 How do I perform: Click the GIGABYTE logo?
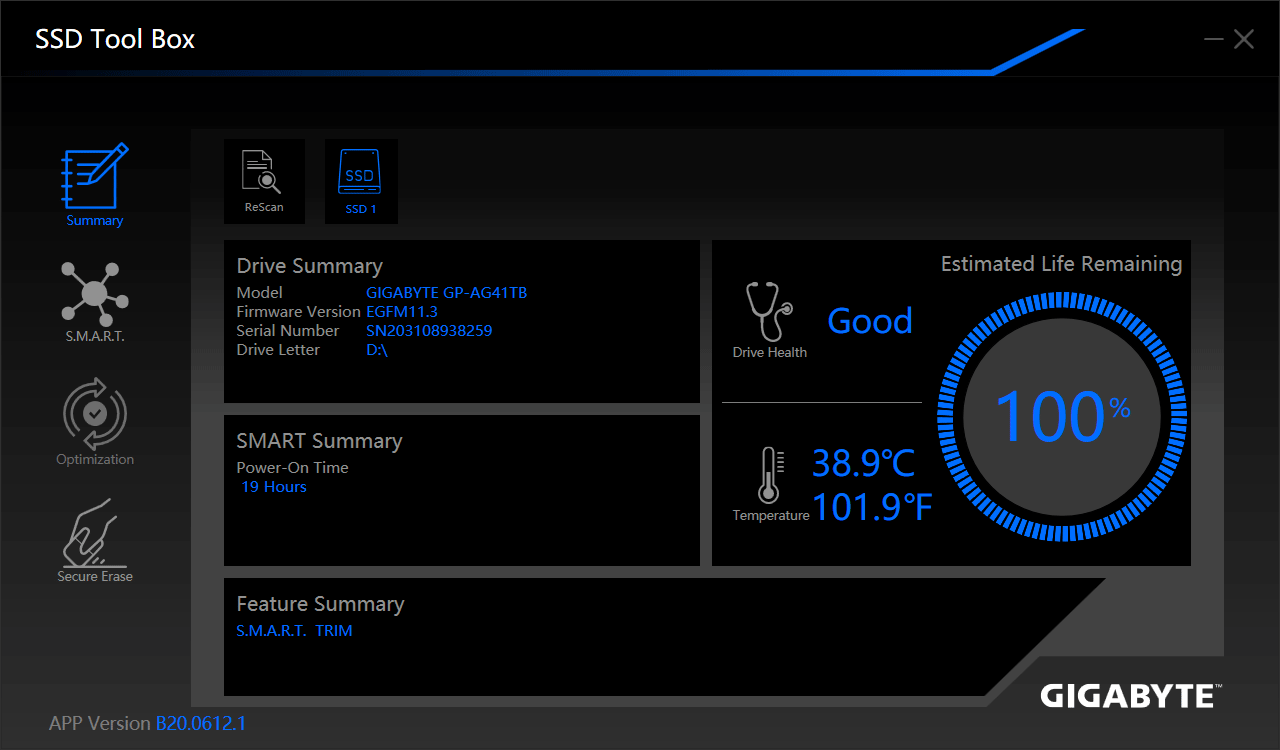(1131, 695)
